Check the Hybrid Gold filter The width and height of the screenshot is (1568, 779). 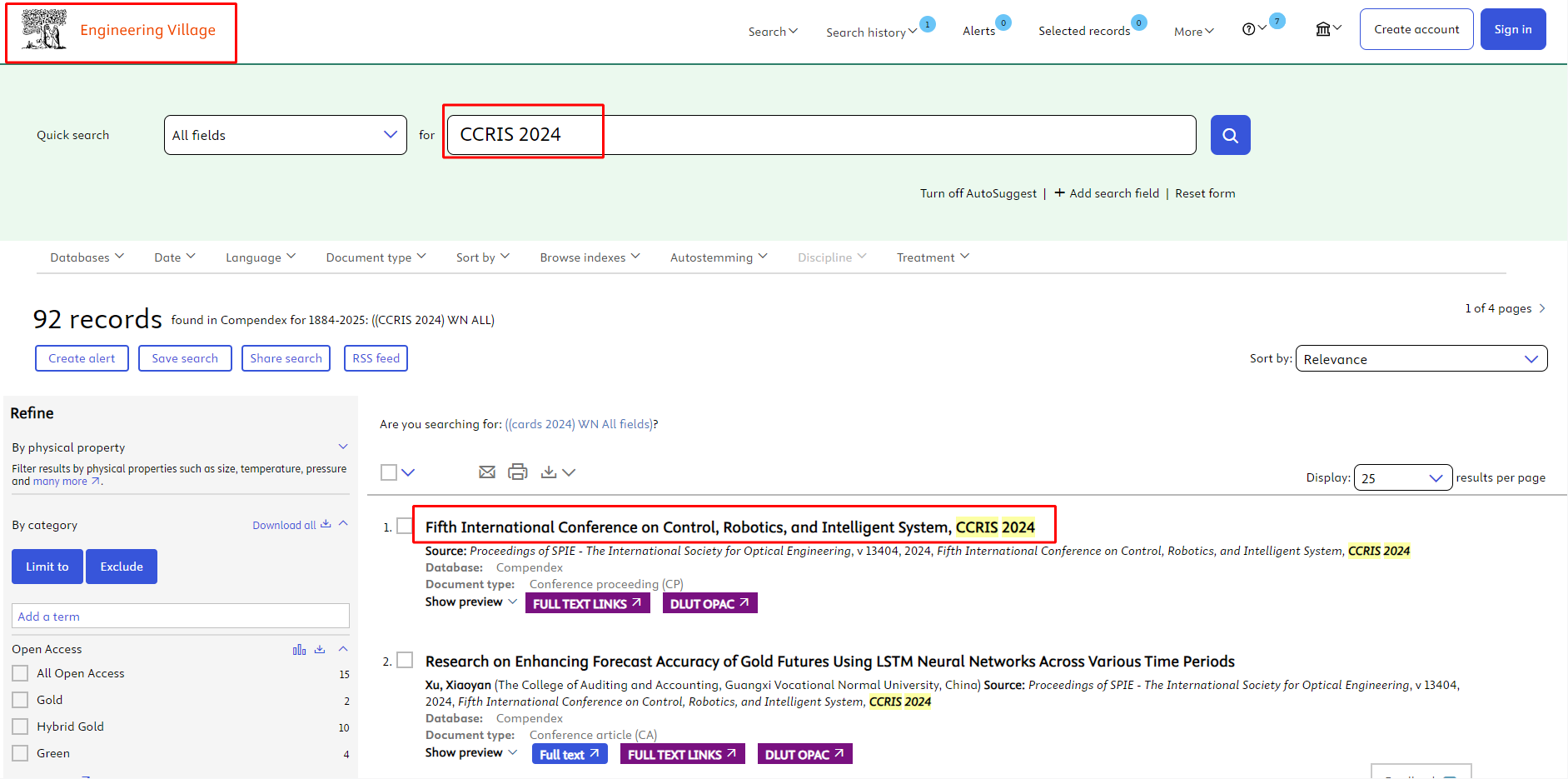coord(20,727)
